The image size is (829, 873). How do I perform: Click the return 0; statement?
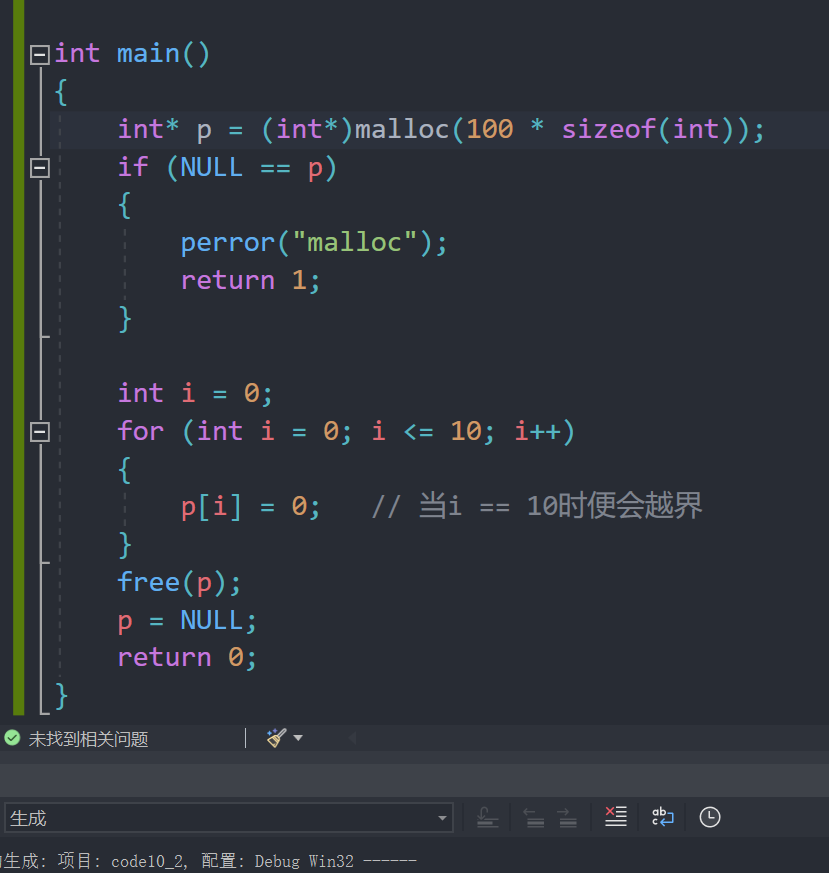187,658
